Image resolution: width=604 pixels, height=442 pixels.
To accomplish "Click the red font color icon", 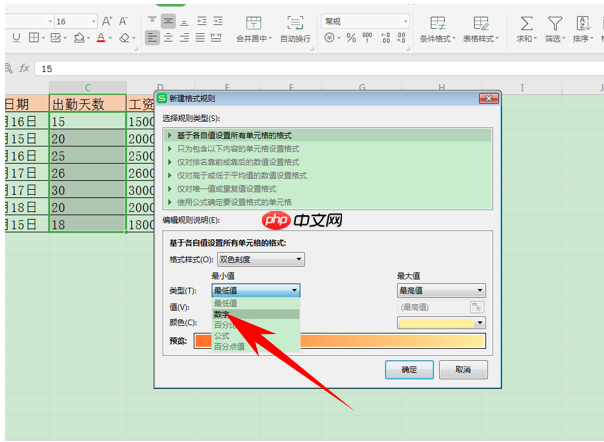I will click(x=101, y=38).
